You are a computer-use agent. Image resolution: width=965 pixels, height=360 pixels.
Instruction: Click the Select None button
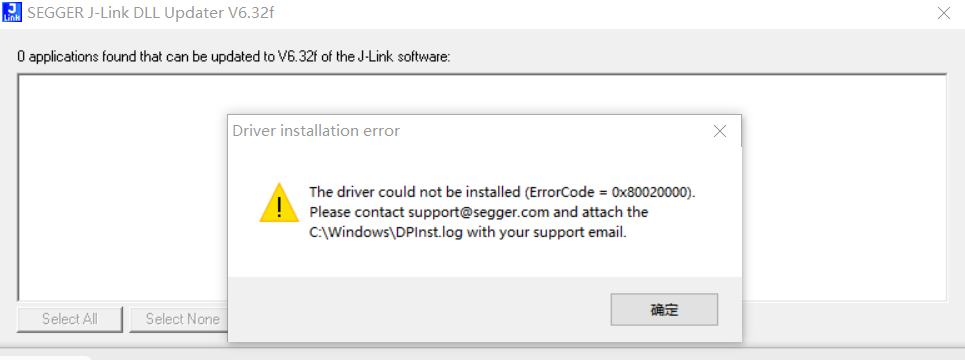pyautogui.click(x=178, y=319)
